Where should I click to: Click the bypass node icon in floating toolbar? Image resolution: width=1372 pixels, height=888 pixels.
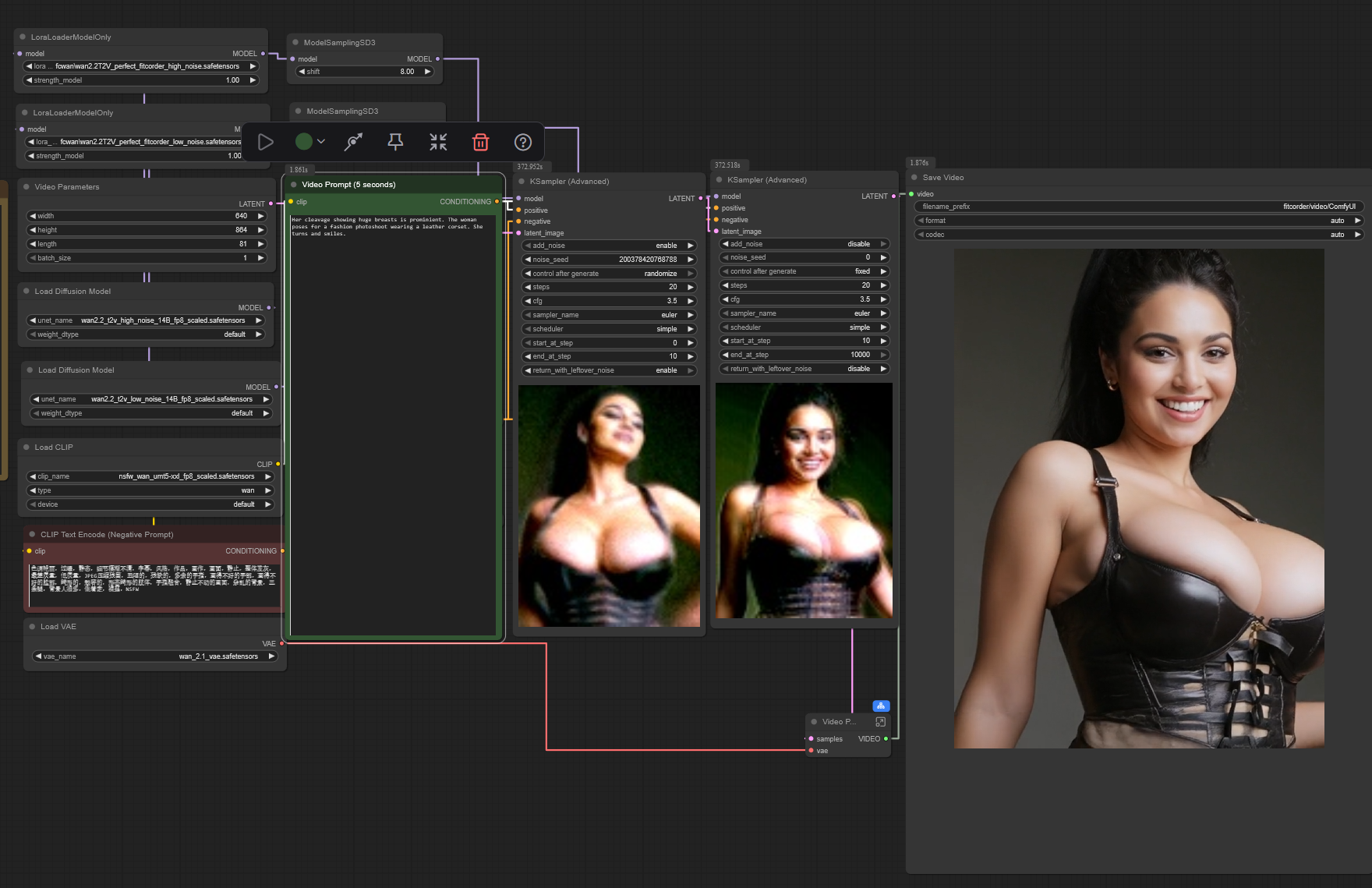[x=353, y=142]
